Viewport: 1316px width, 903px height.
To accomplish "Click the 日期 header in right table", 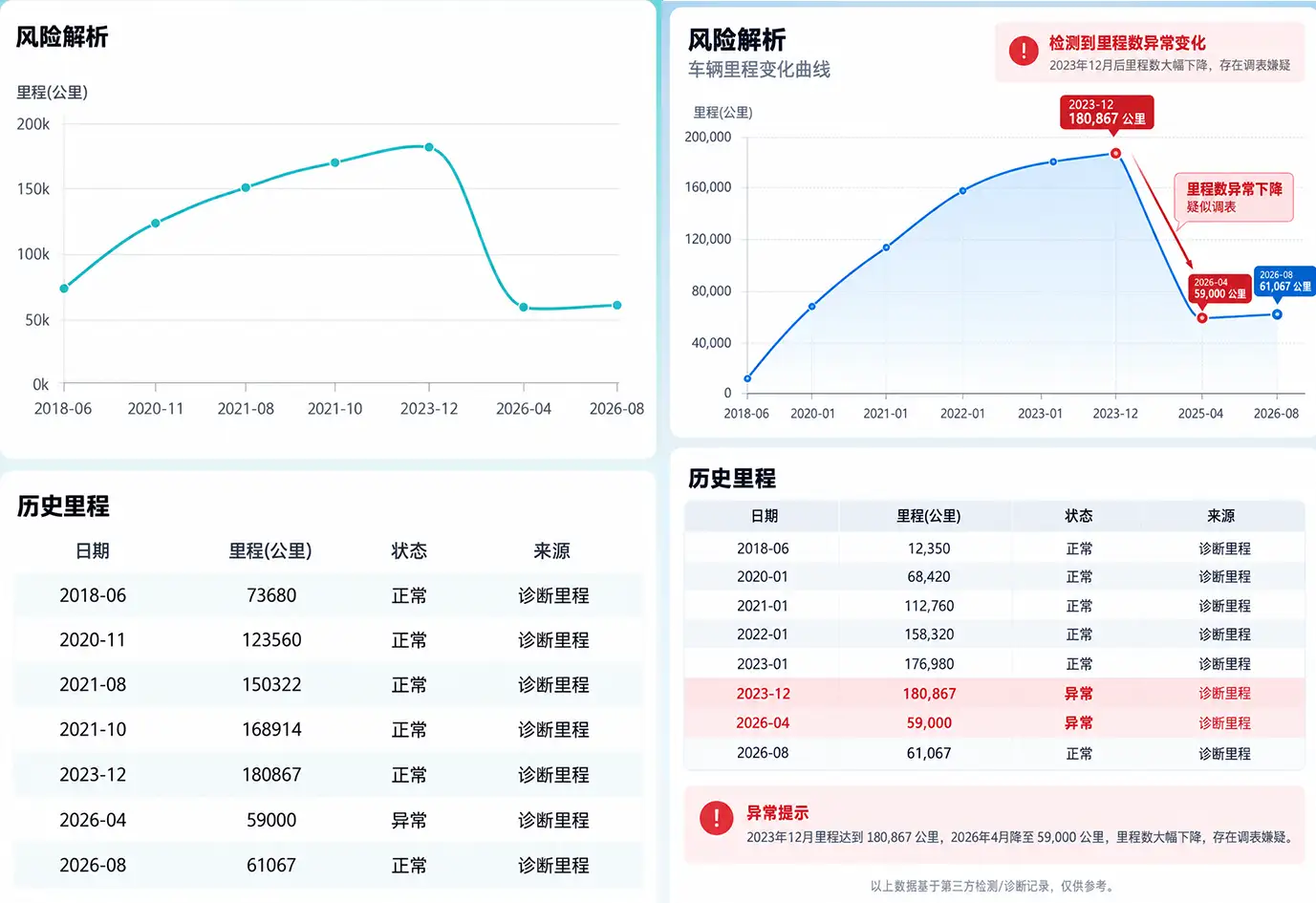I will coord(765,516).
